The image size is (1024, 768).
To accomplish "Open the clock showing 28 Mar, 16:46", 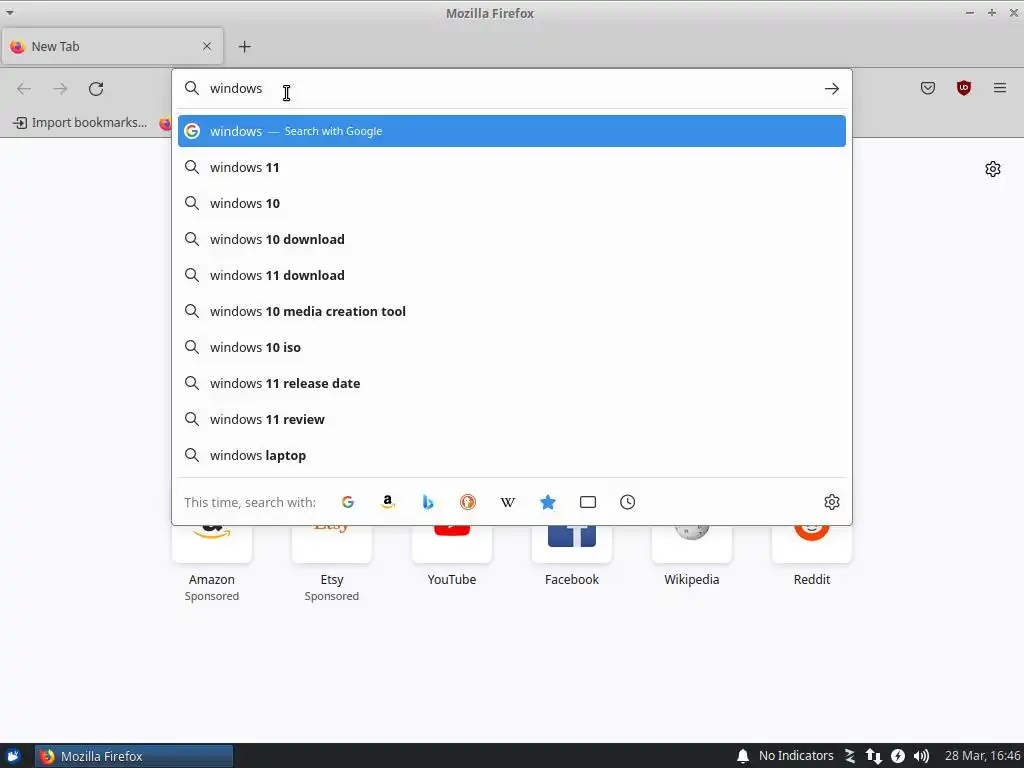I will click(982, 756).
